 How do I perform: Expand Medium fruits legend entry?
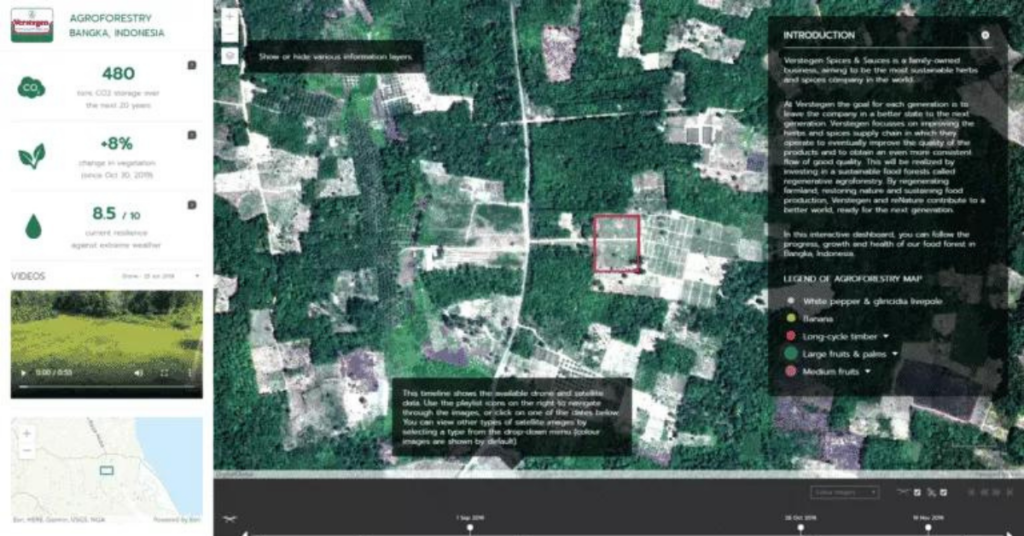tap(868, 371)
